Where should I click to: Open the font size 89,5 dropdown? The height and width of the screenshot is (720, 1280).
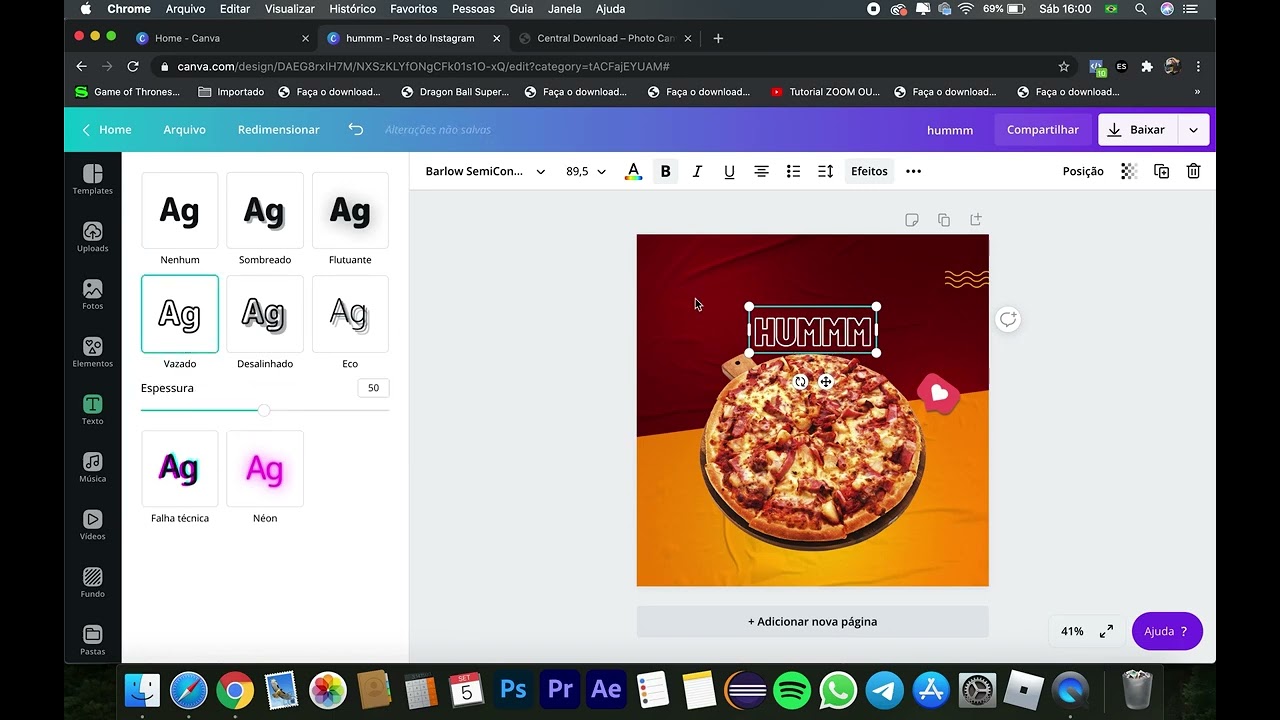pos(586,171)
